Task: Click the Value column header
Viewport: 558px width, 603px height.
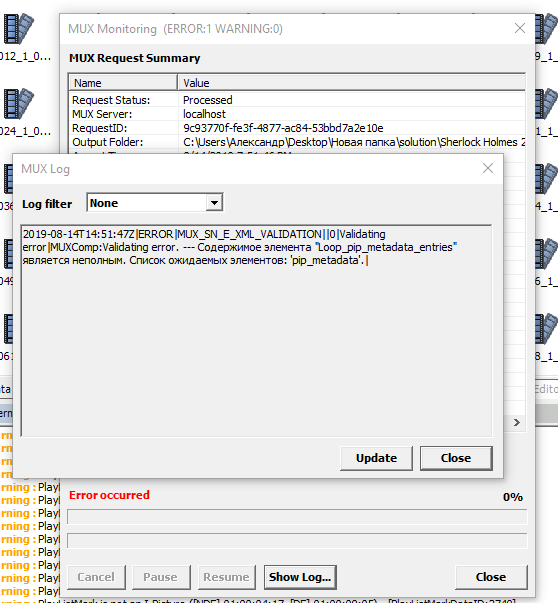Action: (351, 83)
